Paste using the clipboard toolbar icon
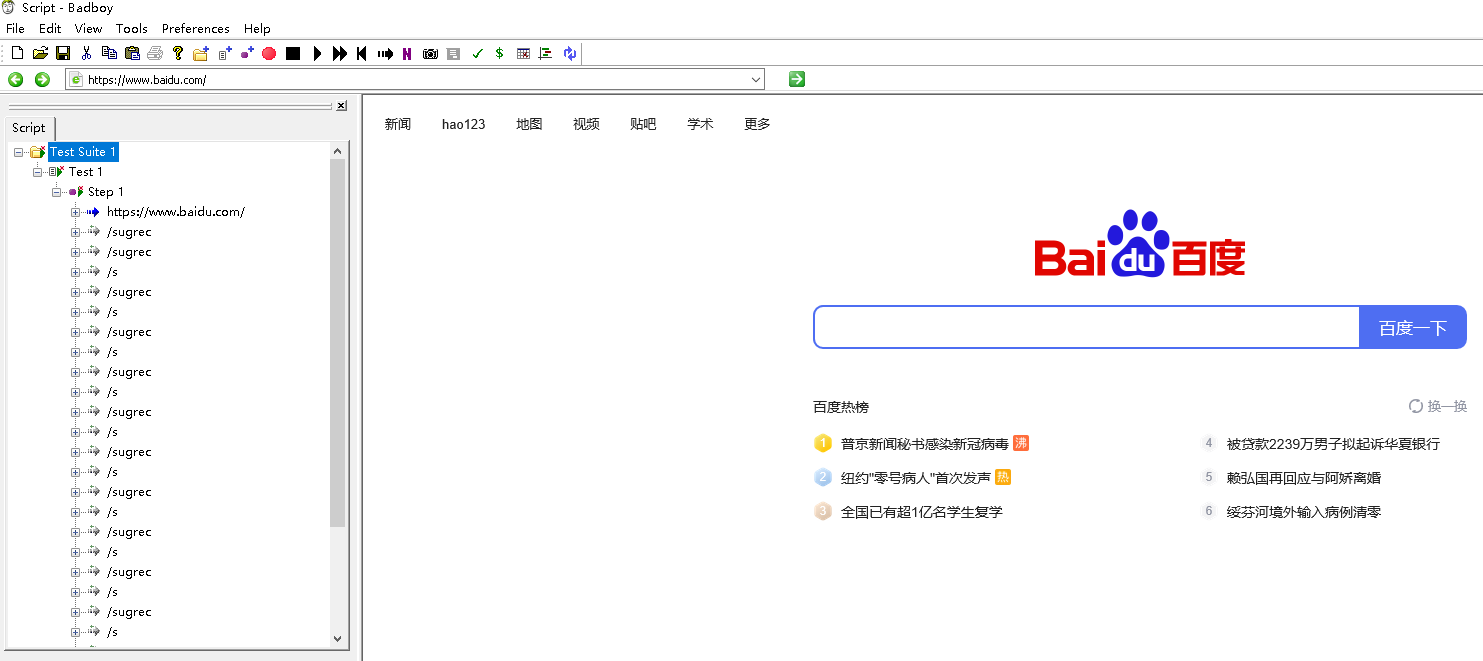The width and height of the screenshot is (1483, 661). pyautogui.click(x=132, y=53)
